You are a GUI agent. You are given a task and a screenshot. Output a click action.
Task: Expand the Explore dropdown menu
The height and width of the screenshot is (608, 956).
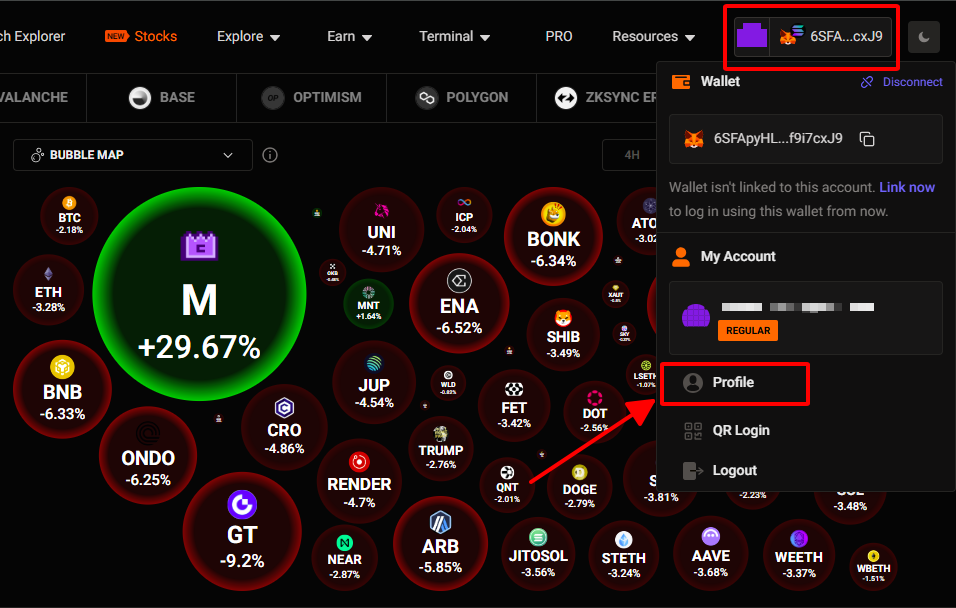click(x=248, y=37)
